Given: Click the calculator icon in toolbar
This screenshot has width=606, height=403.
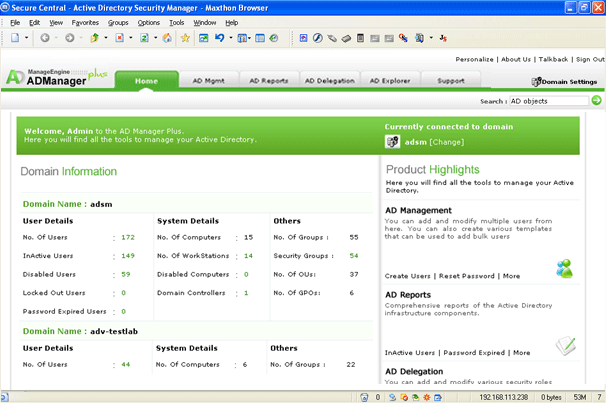Looking at the screenshot, I should (360, 38).
